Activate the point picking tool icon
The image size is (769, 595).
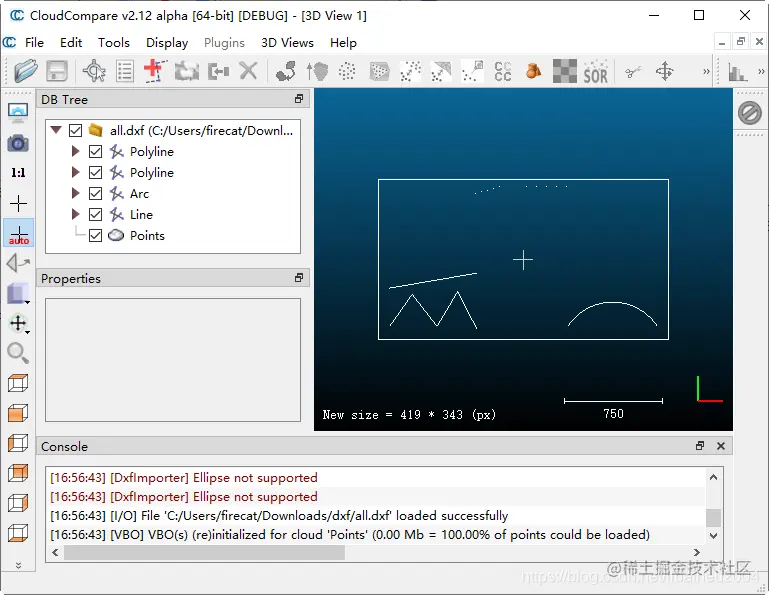click(94, 71)
